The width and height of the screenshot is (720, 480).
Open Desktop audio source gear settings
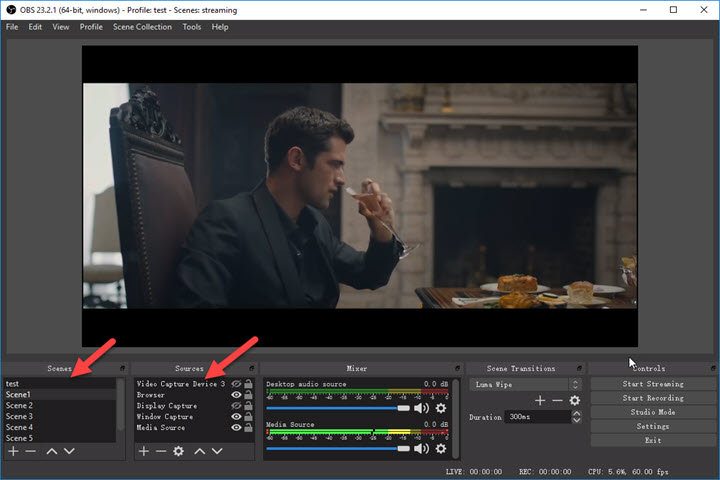(441, 408)
